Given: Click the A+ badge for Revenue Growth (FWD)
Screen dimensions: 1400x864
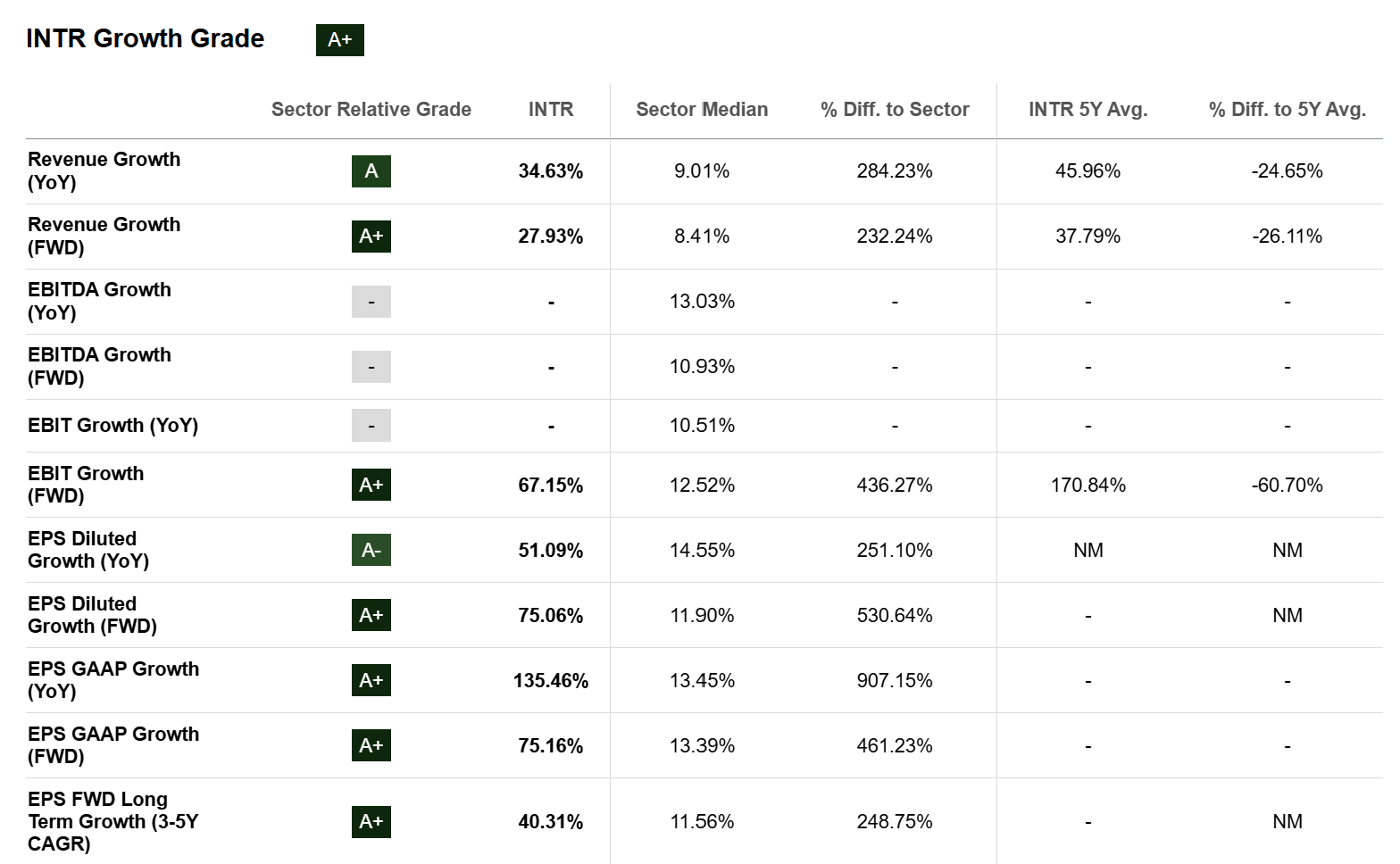Looking at the screenshot, I should [x=371, y=237].
